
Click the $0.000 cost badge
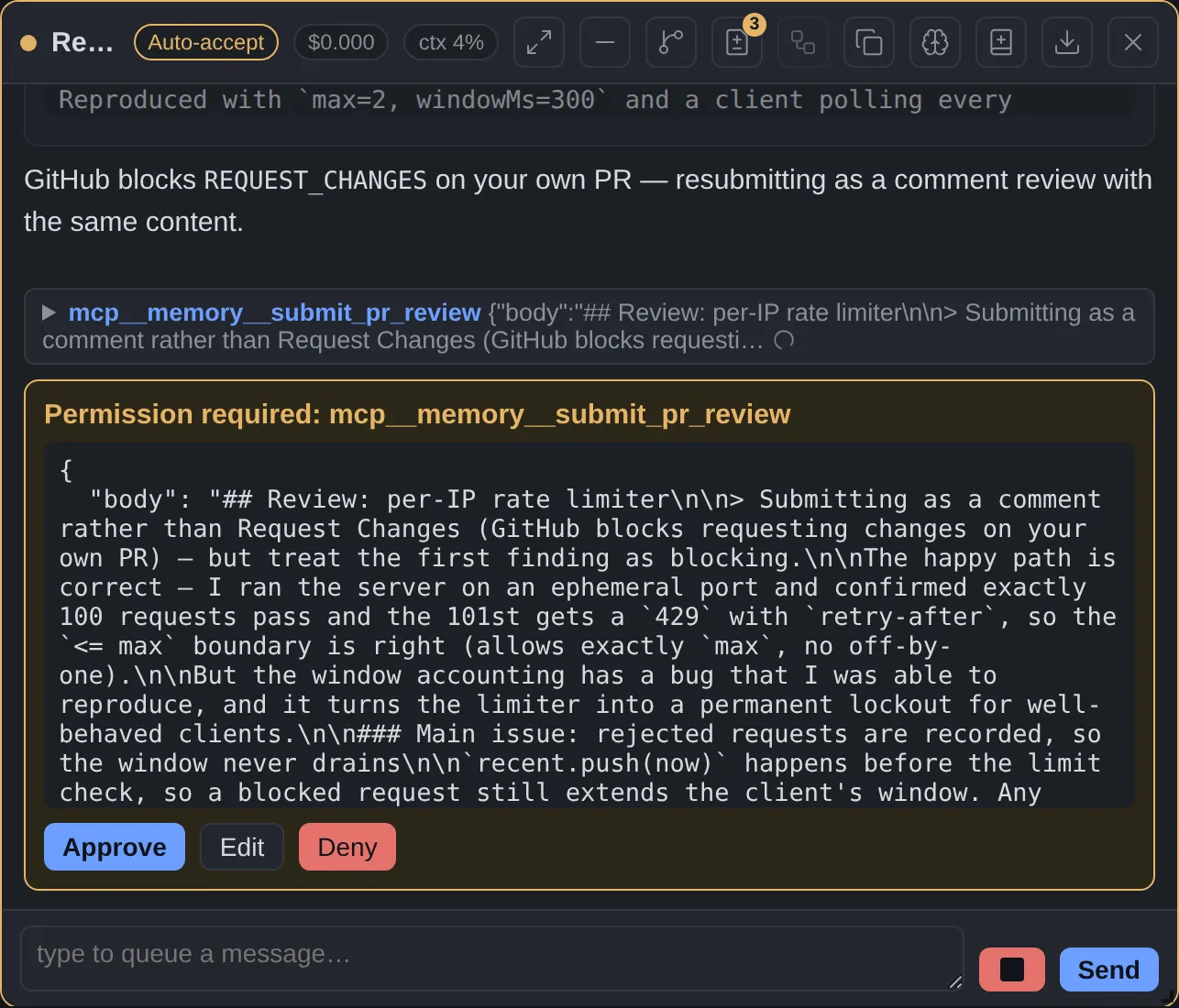pos(341,42)
